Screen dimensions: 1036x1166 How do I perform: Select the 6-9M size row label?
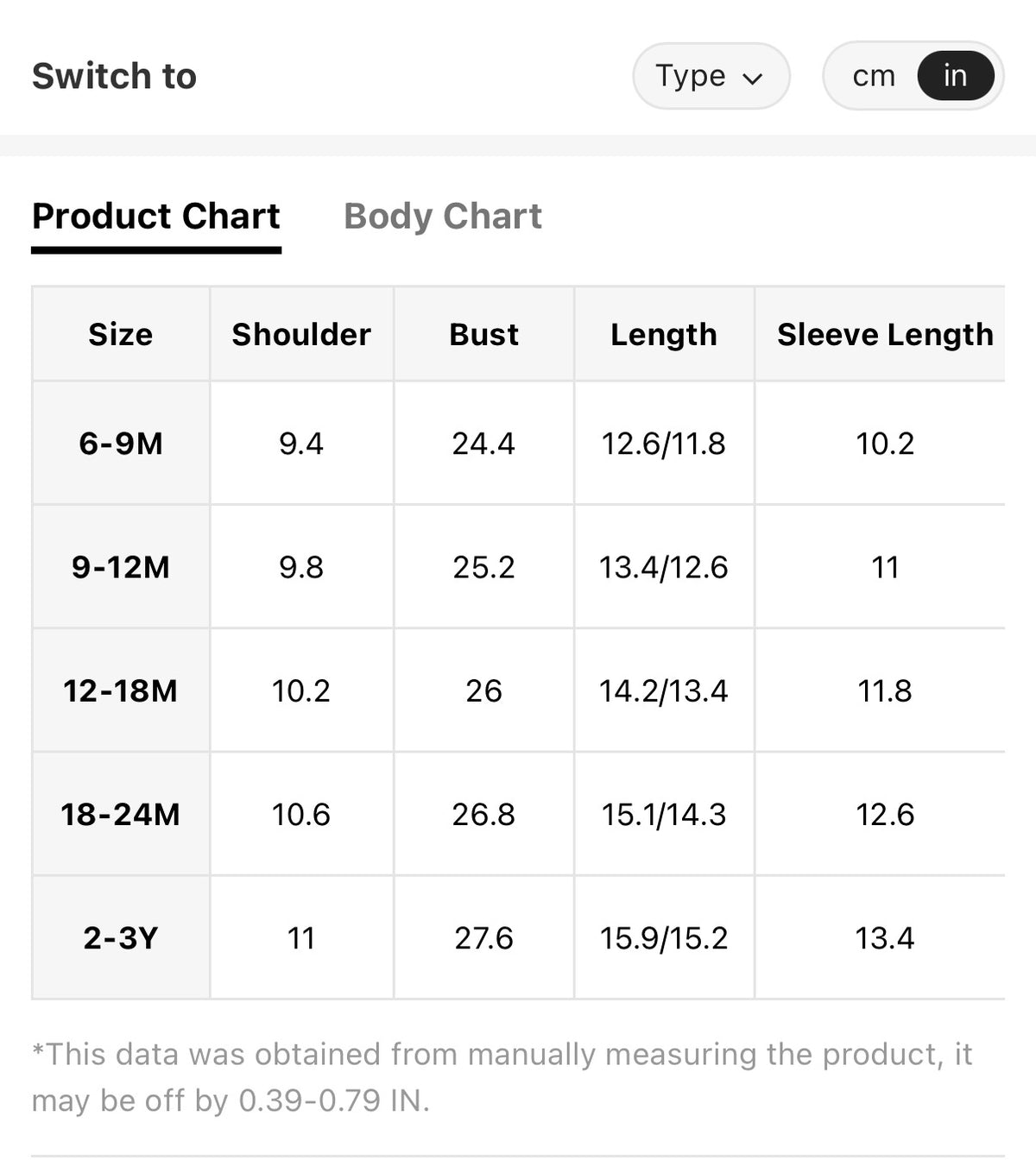coord(121,444)
